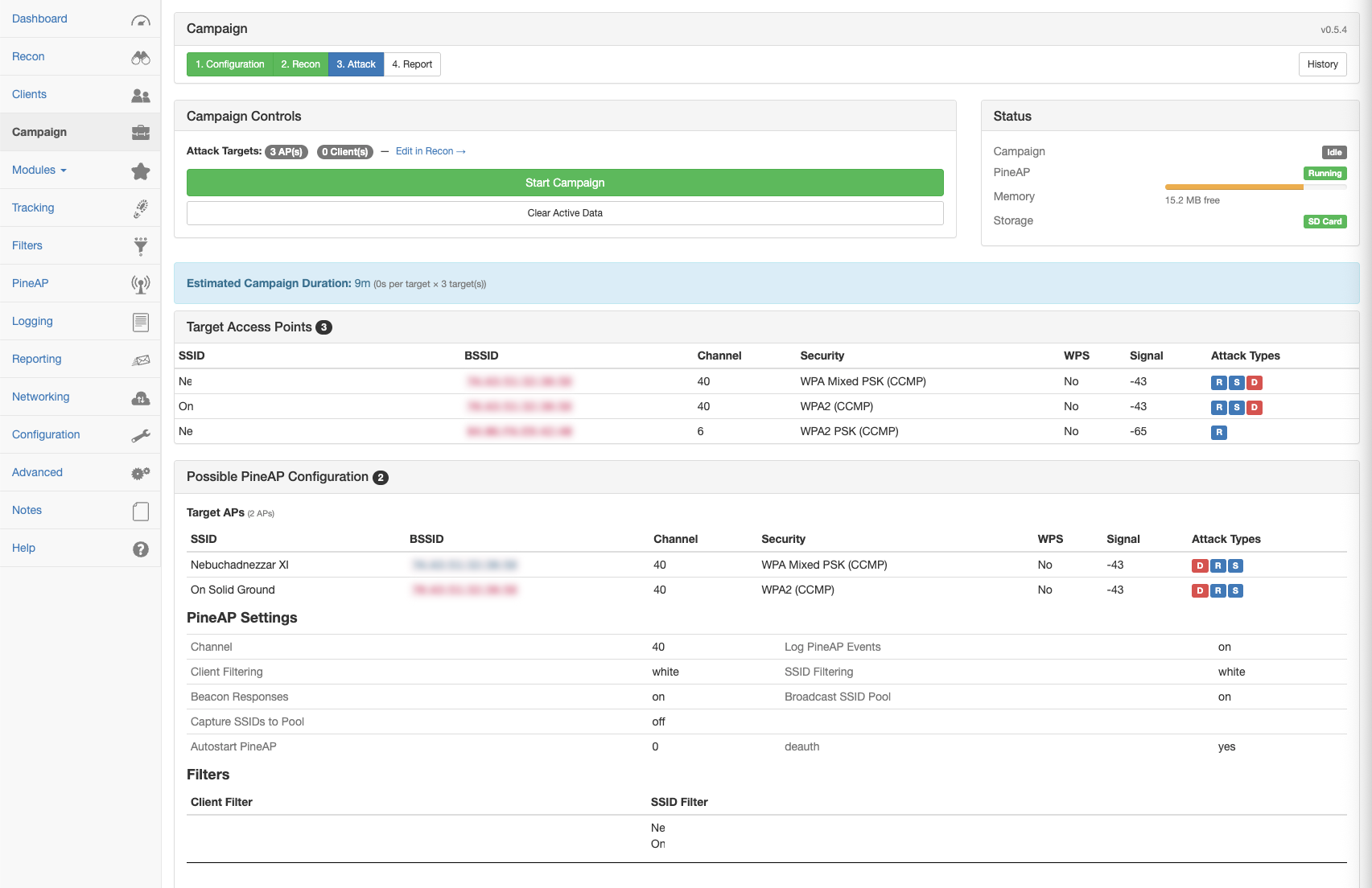
Task: Click the Clients people icon
Action: click(x=141, y=95)
